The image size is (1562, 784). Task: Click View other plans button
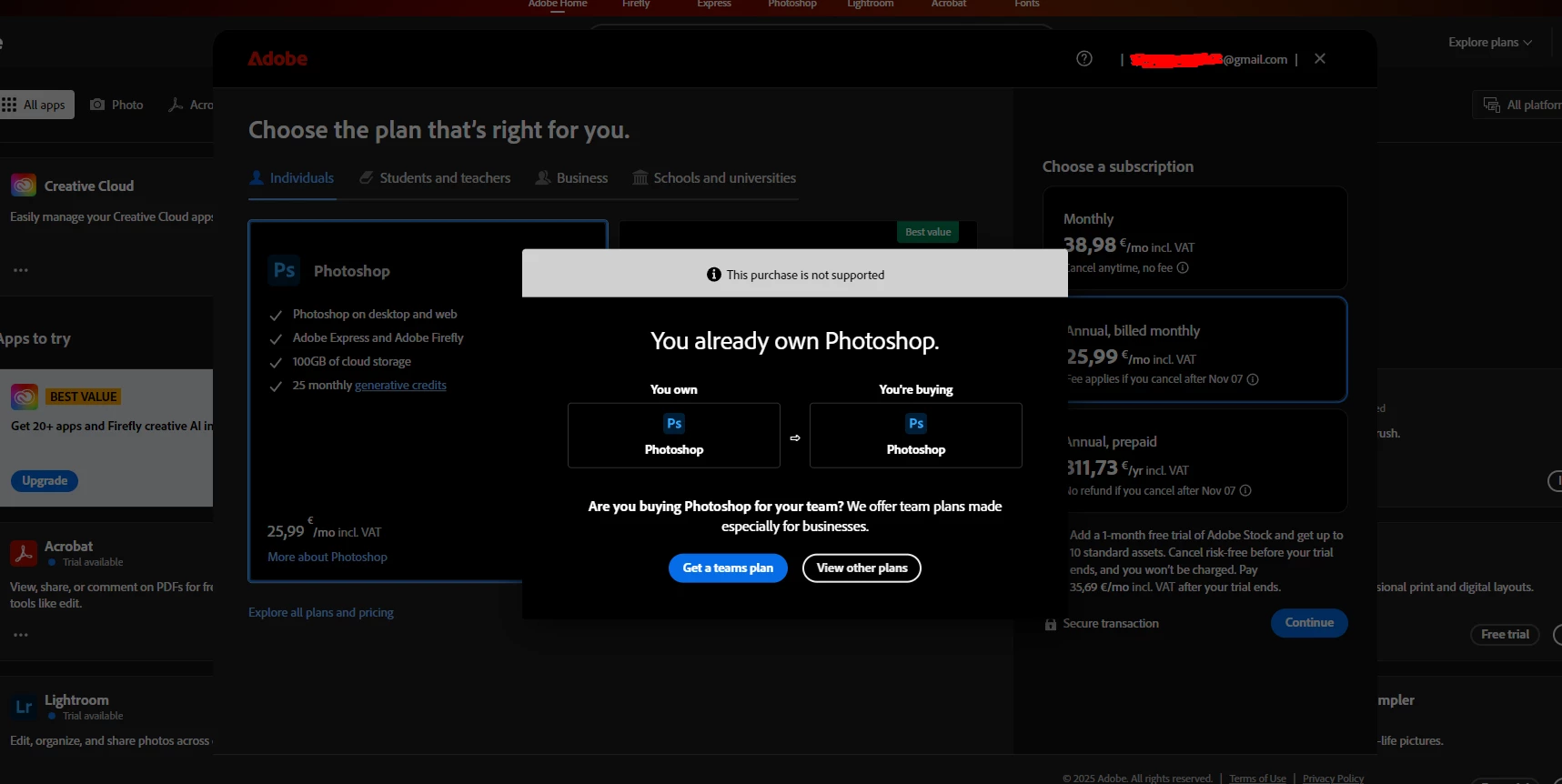[862, 568]
